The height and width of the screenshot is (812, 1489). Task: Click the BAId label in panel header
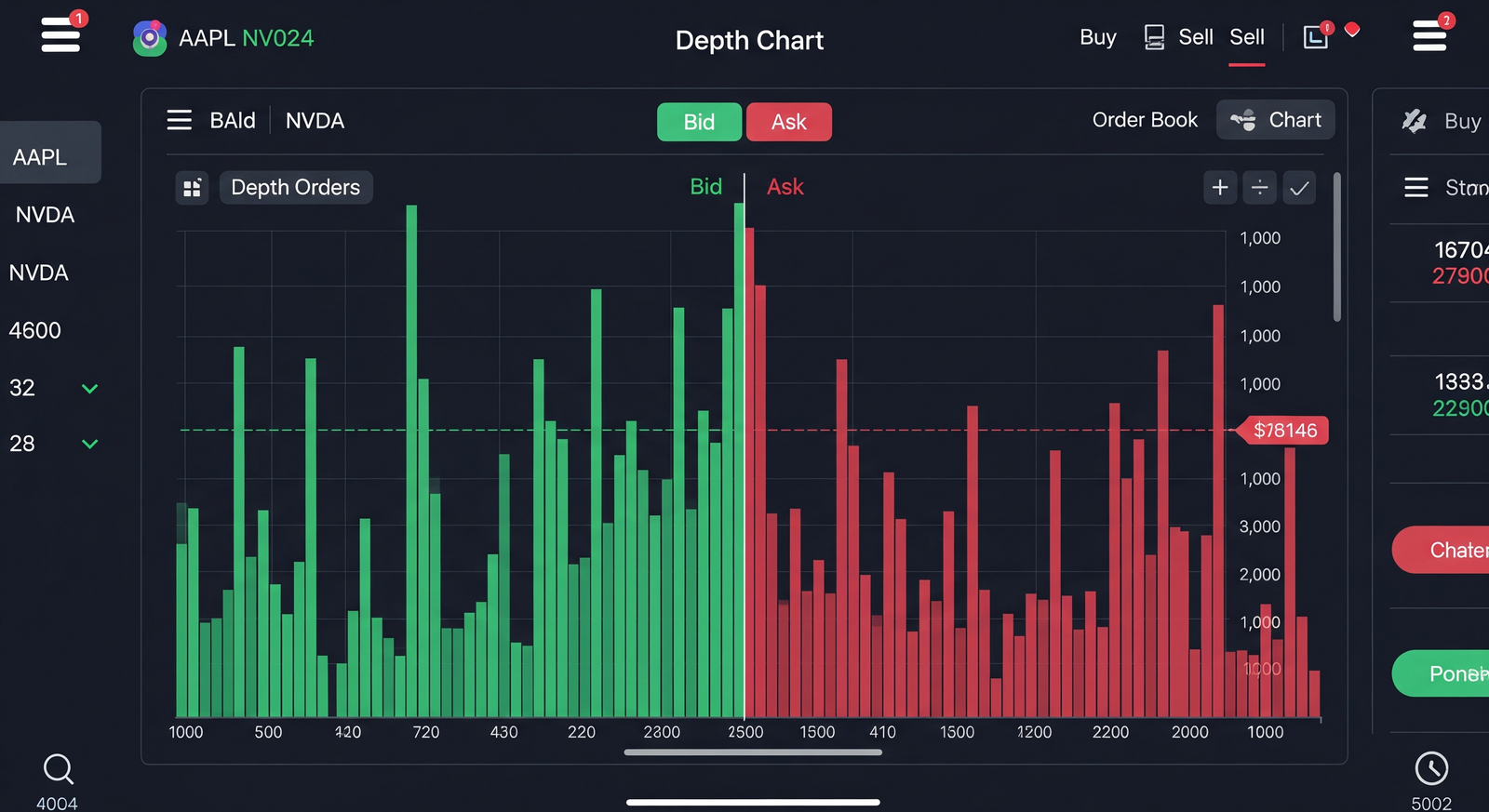[233, 121]
